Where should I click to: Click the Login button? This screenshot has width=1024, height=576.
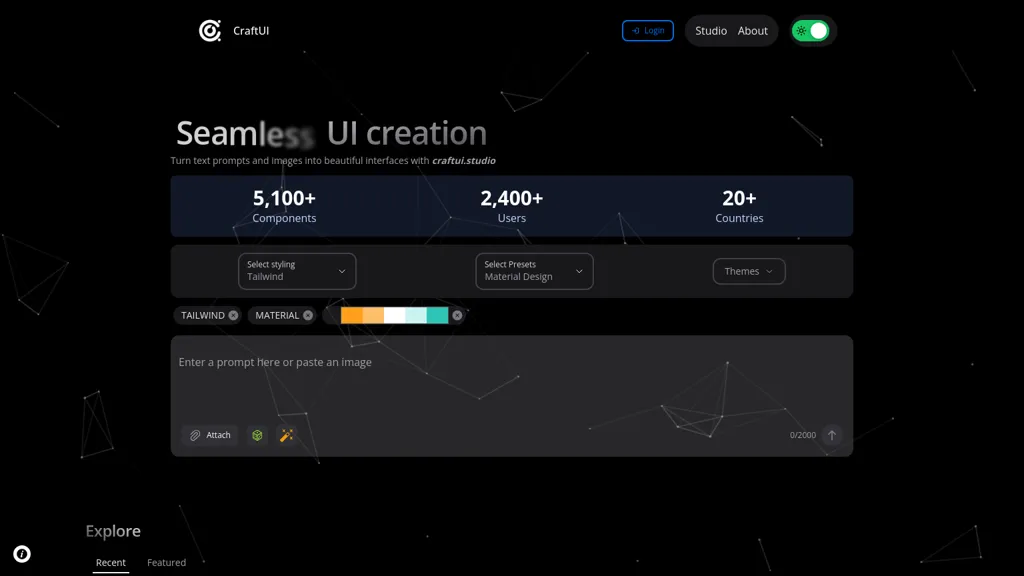(647, 31)
